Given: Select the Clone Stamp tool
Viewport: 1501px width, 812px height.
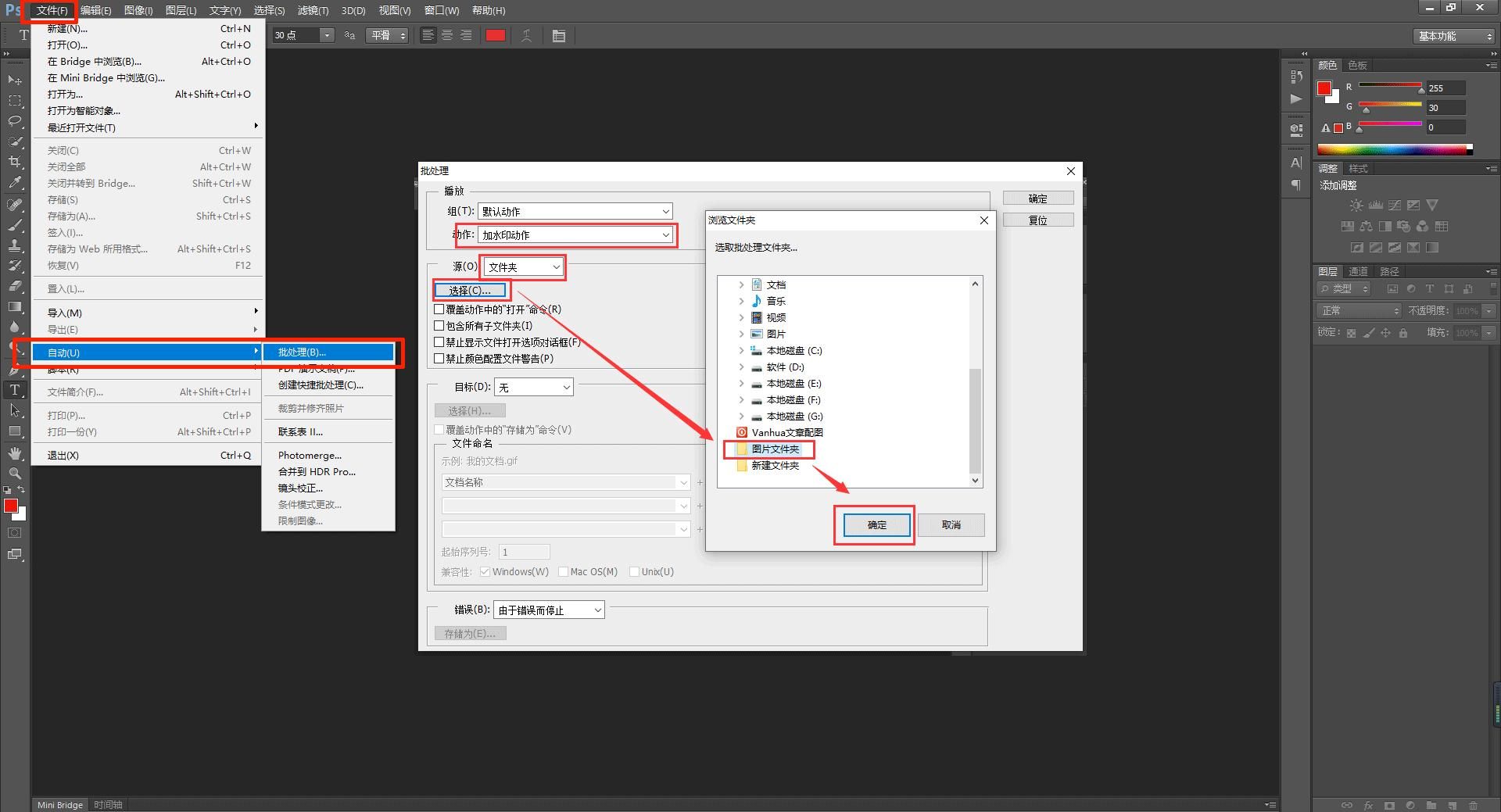Looking at the screenshot, I should click(x=15, y=245).
